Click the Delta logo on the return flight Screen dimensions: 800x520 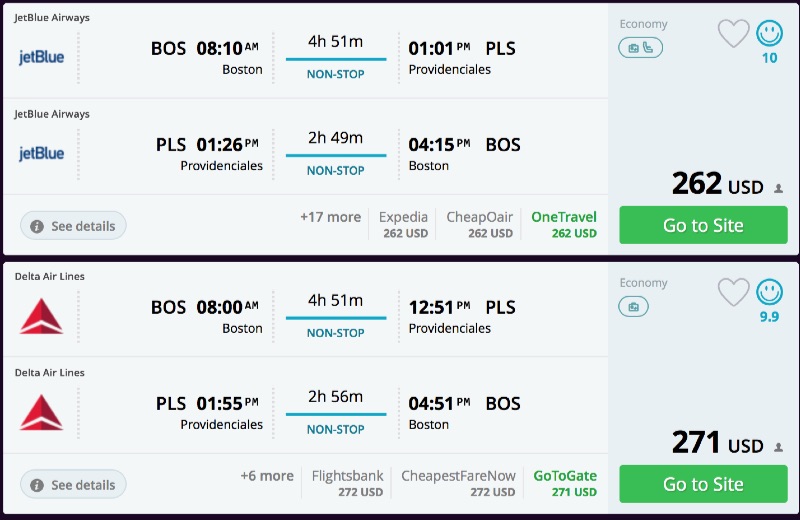42,412
